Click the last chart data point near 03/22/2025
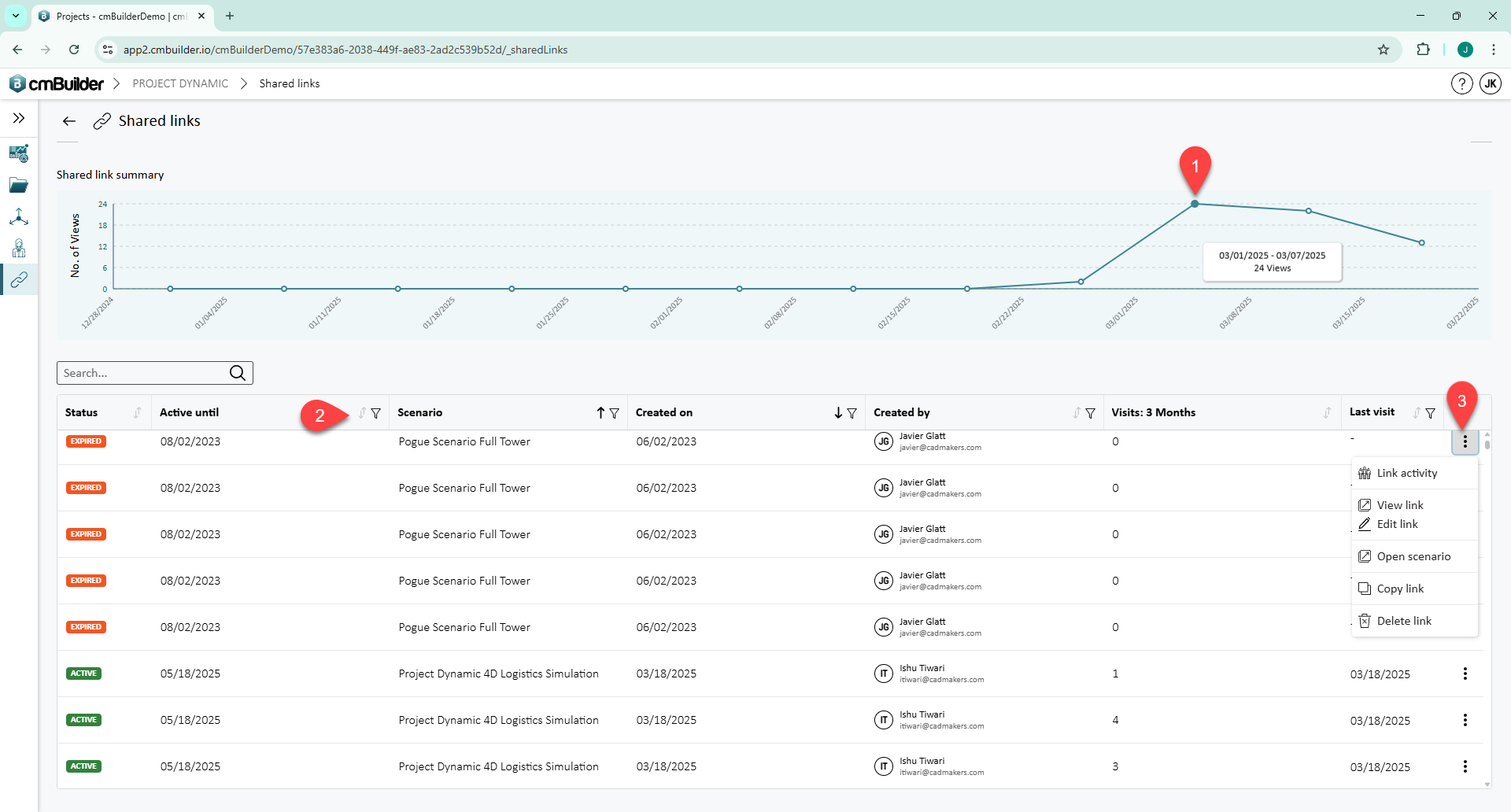Viewport: 1511px width, 812px height. [1422, 243]
